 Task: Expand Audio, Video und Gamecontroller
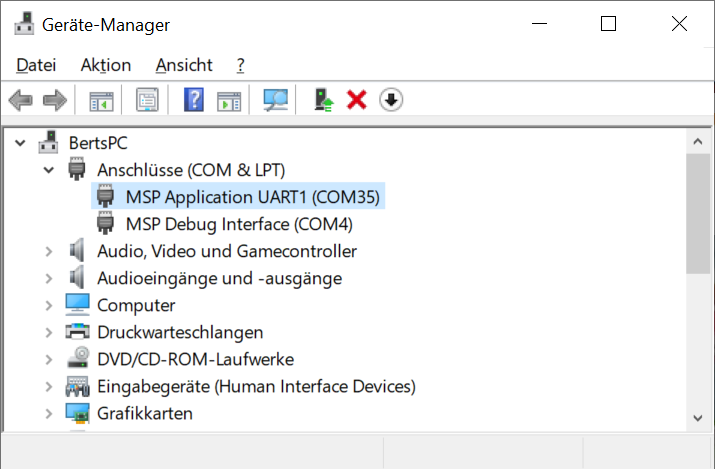tap(49, 251)
